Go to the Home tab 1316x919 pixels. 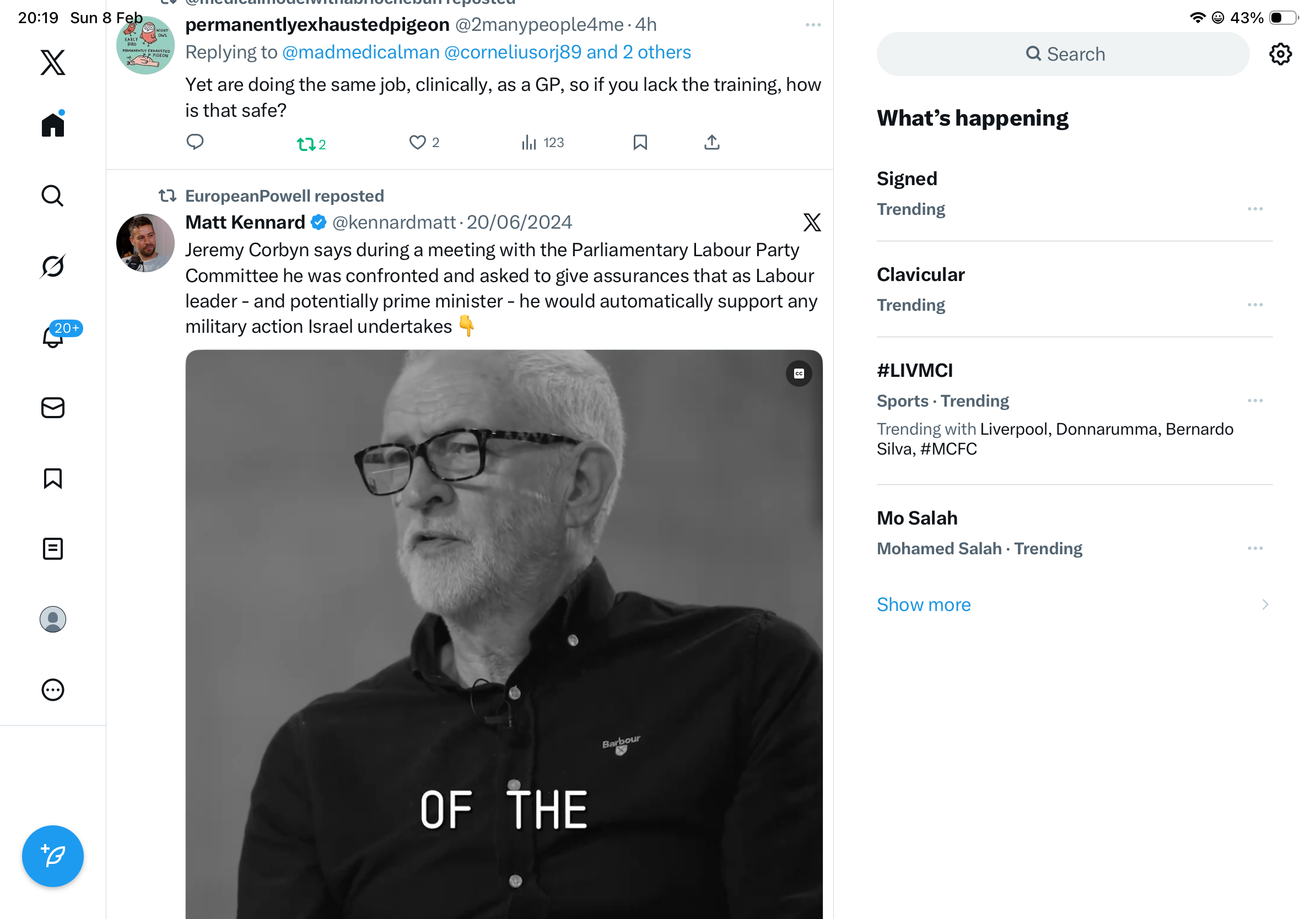tap(53, 125)
